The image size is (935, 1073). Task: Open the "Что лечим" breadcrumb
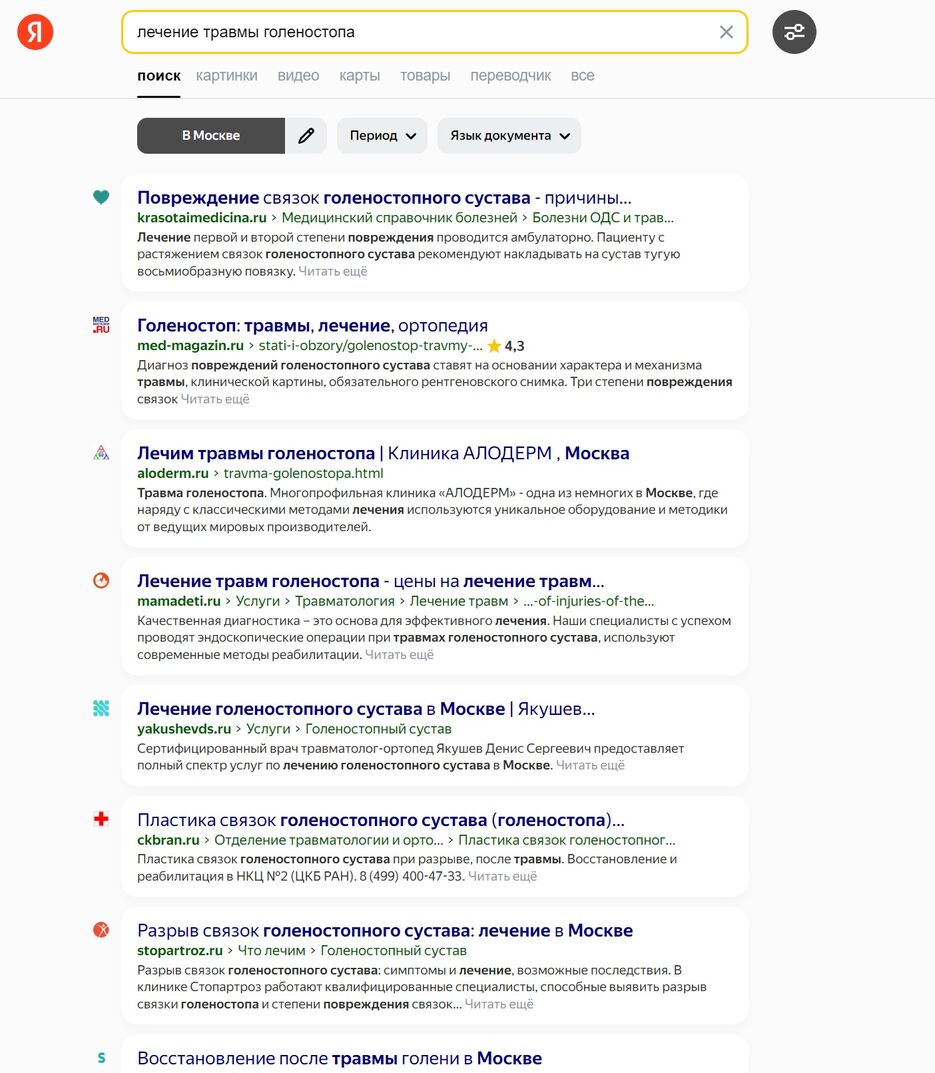pos(272,951)
